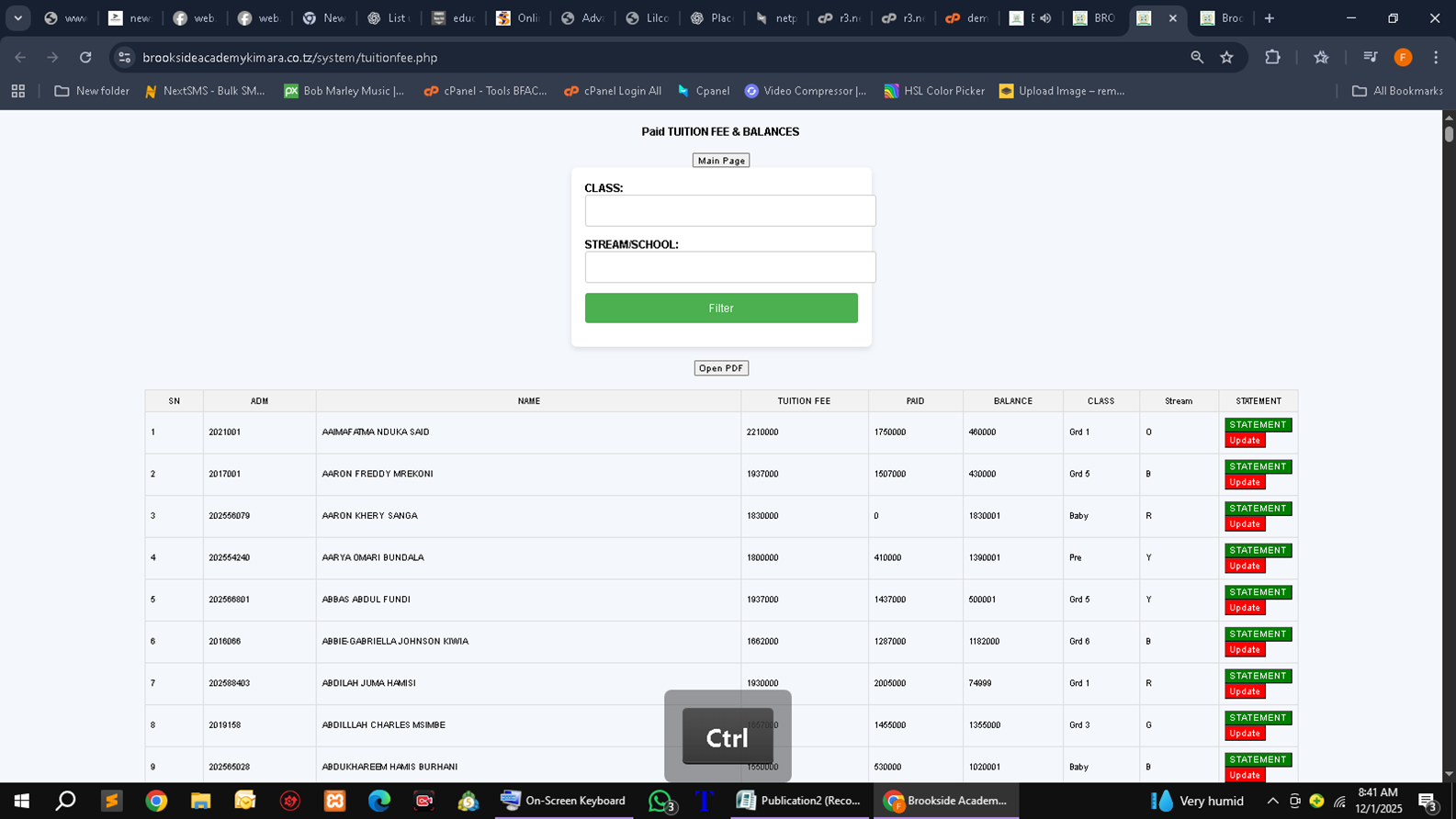Viewport: 1456px width, 819px height.
Task: Open WhatsApp from the taskbar
Action: point(660,801)
